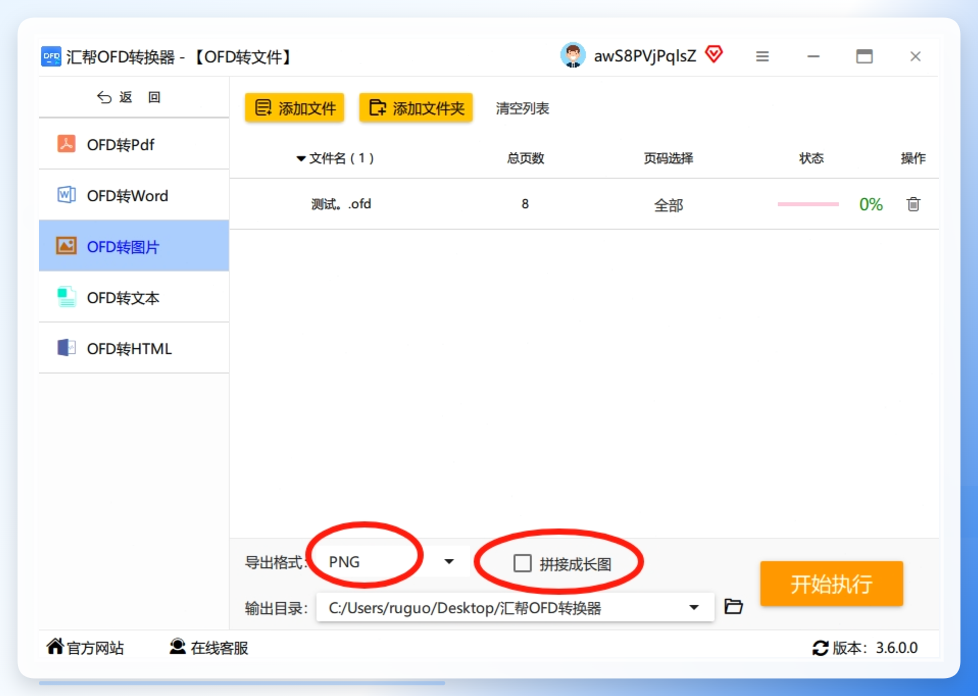The height and width of the screenshot is (696, 978).
Task: Click the 添加文件 button
Action: tap(294, 108)
